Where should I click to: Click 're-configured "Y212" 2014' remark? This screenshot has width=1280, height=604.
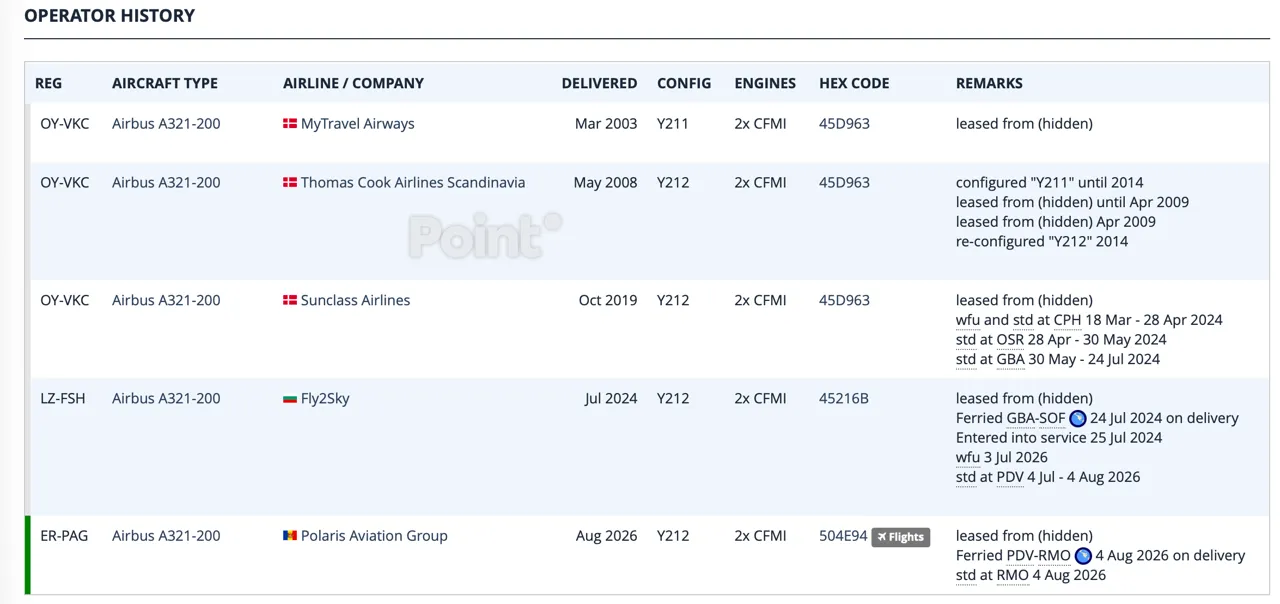pyautogui.click(x=1042, y=242)
